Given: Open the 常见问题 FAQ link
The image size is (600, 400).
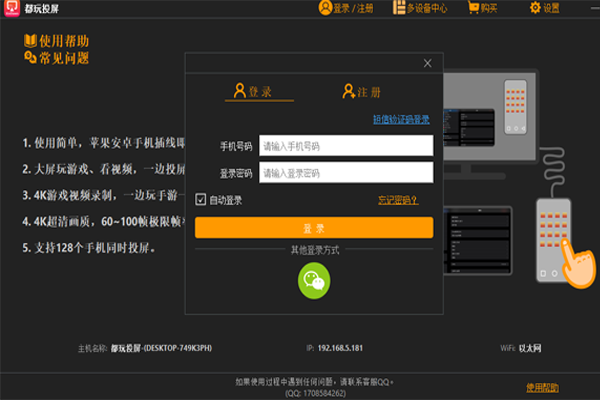Looking at the screenshot, I should pyautogui.click(x=56, y=58).
